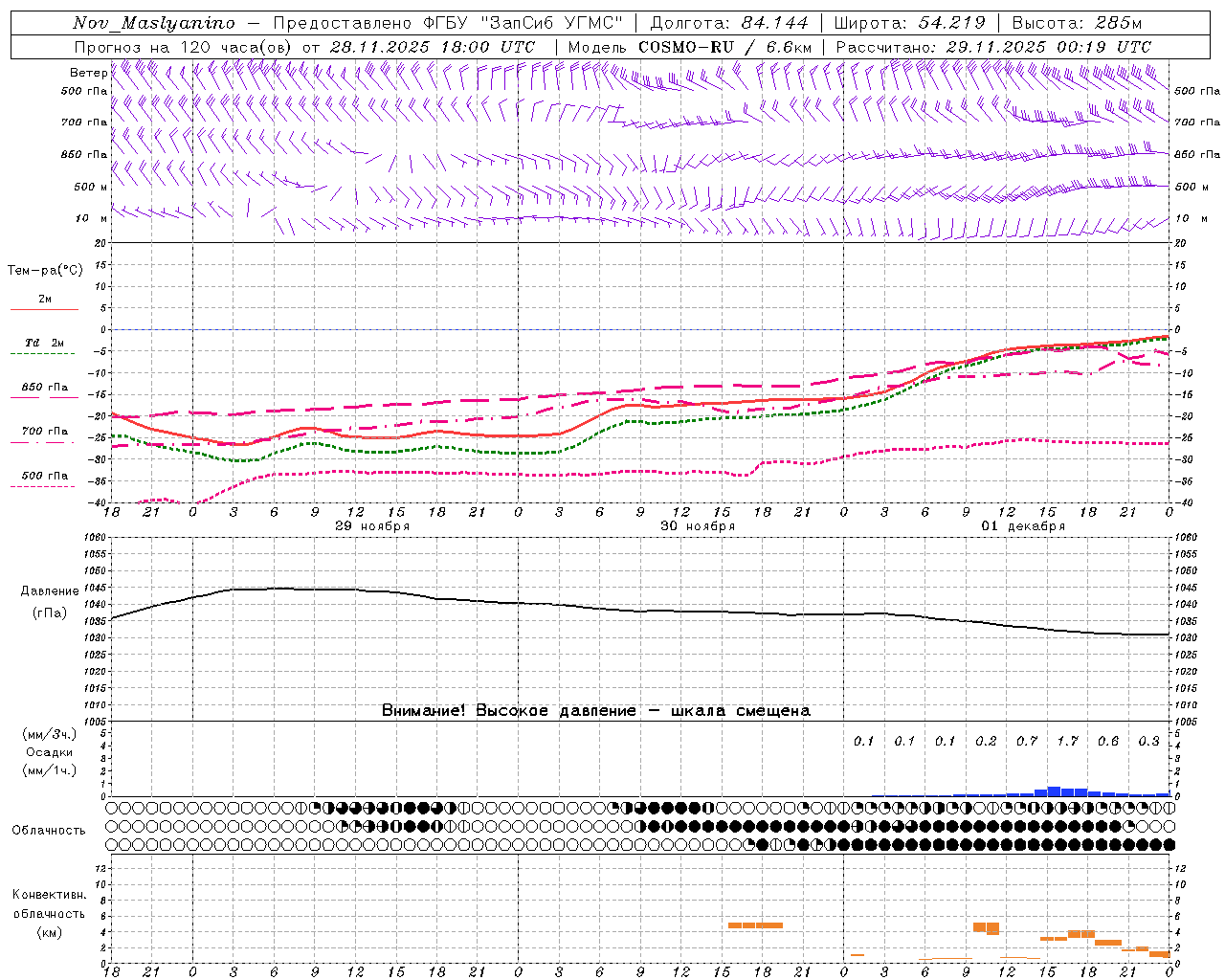Click the 'Конвективн.' convective cloud label

49,895
